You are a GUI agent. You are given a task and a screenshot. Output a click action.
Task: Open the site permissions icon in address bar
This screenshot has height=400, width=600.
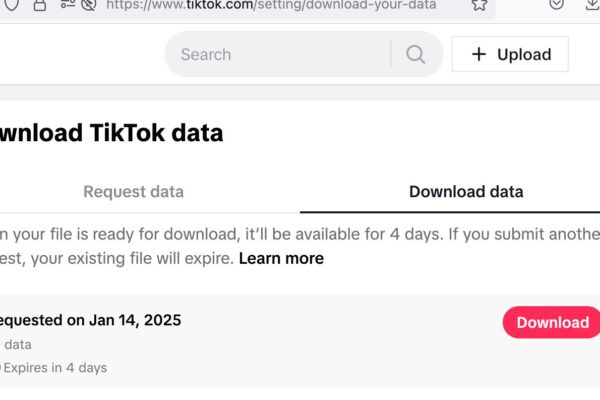67,4
